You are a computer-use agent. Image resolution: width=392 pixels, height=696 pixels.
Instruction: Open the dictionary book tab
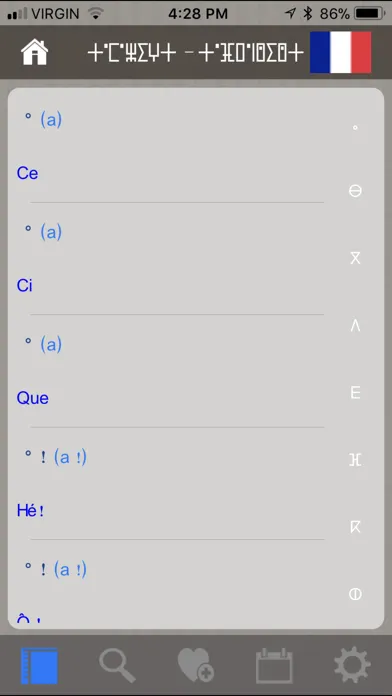coord(40,666)
